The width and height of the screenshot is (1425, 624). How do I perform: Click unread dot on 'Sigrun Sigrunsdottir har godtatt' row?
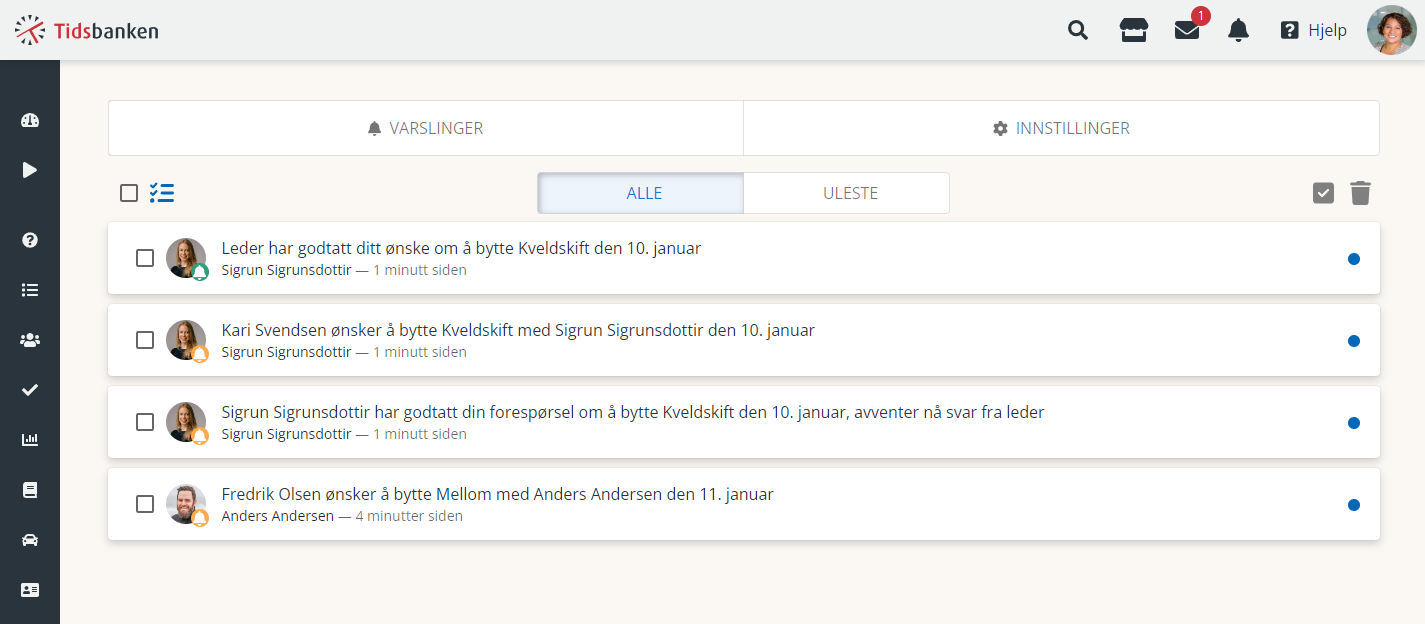pos(1354,423)
